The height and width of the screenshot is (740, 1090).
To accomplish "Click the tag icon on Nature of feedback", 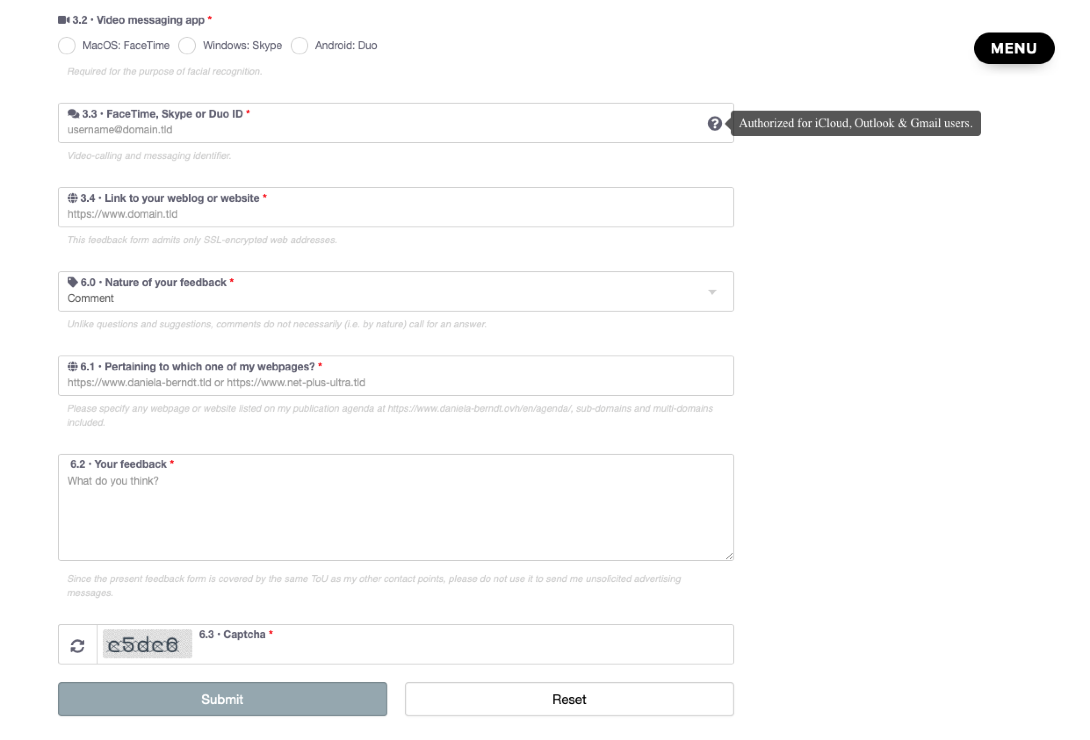I will click(70, 282).
